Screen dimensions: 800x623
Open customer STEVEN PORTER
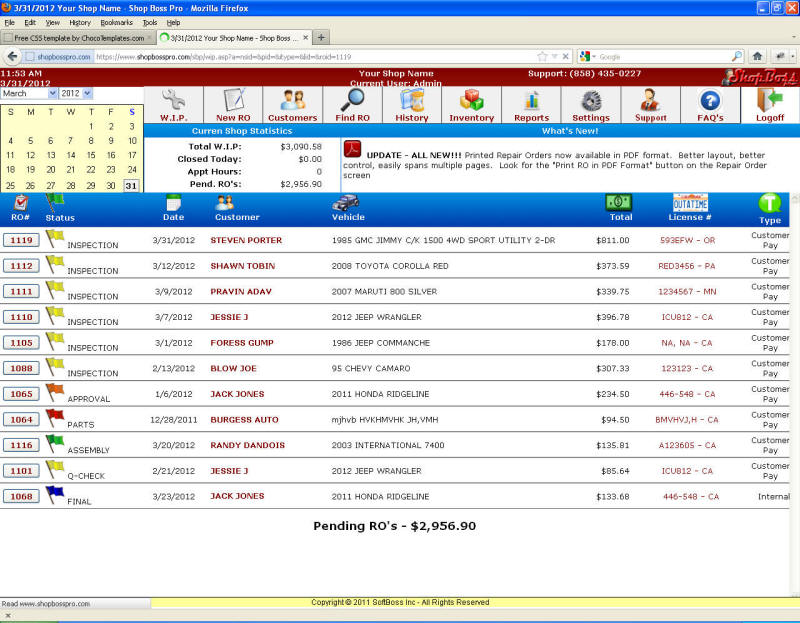[246, 240]
